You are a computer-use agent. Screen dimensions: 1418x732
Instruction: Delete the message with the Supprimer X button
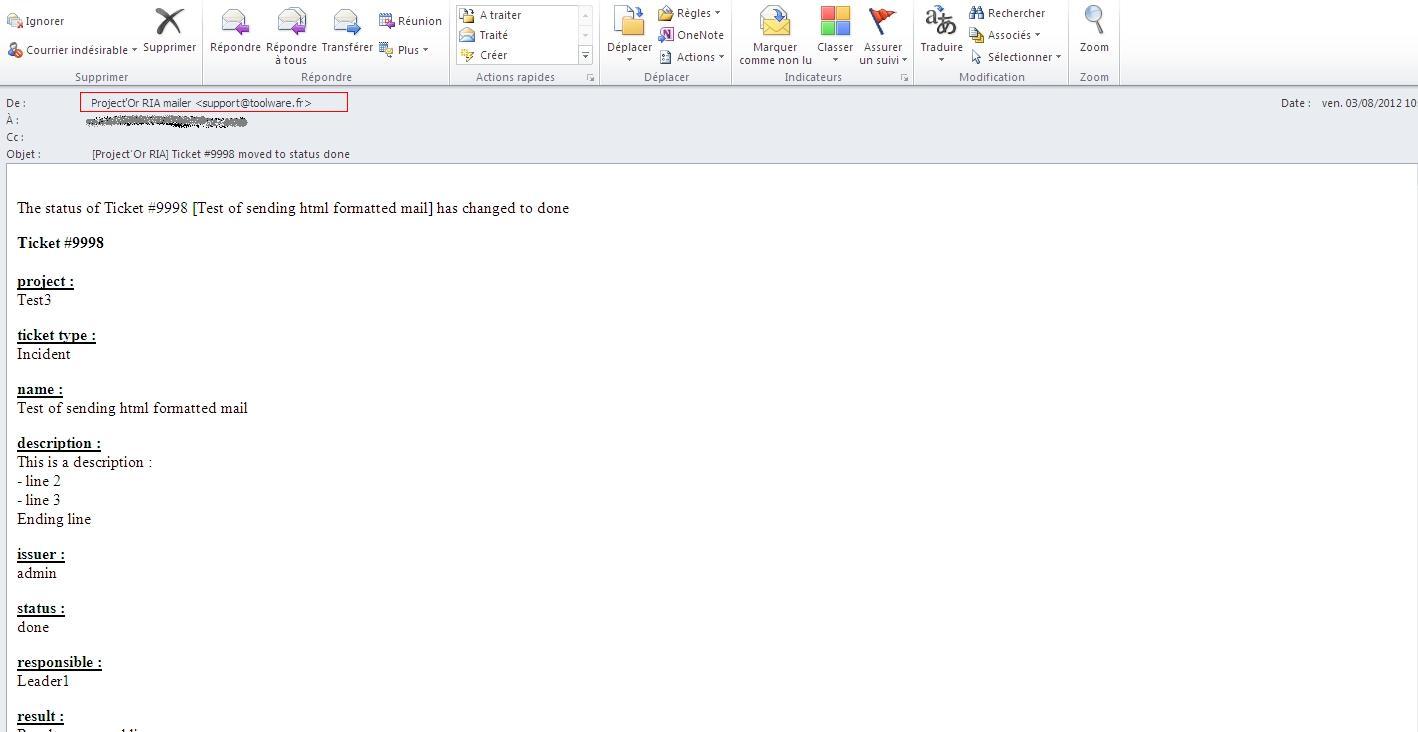pos(169,30)
